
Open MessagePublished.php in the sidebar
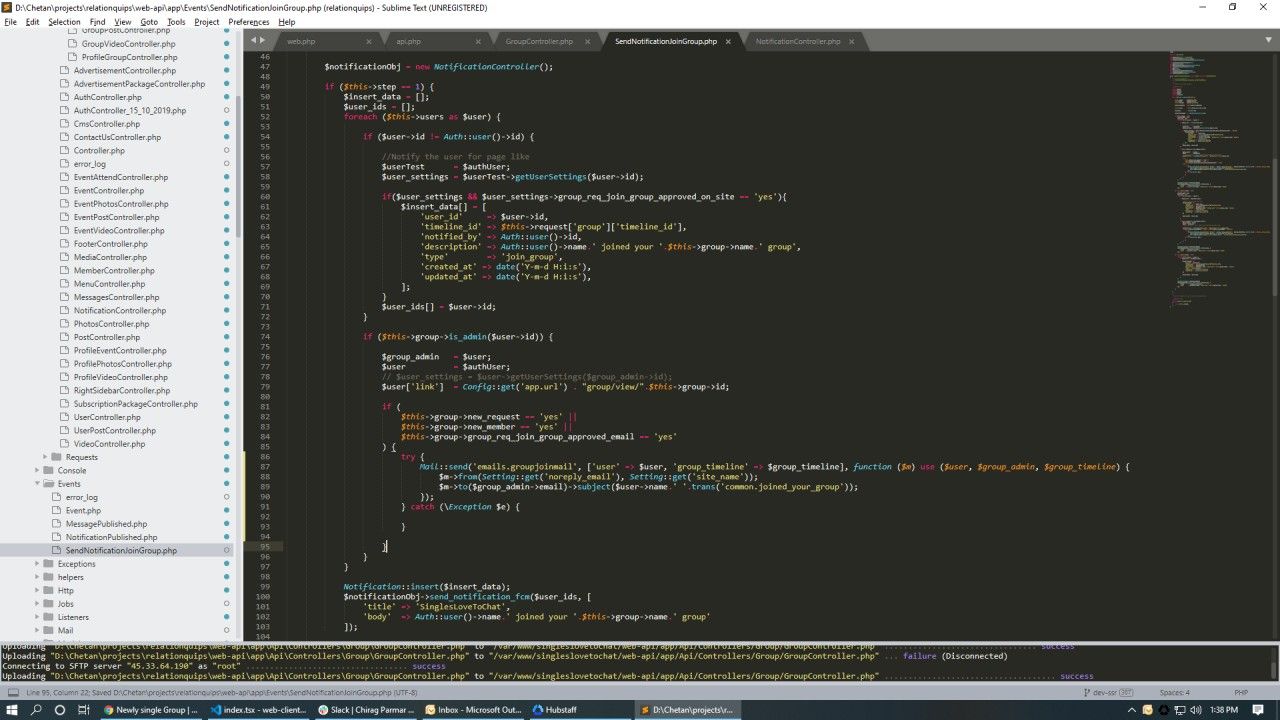point(106,524)
